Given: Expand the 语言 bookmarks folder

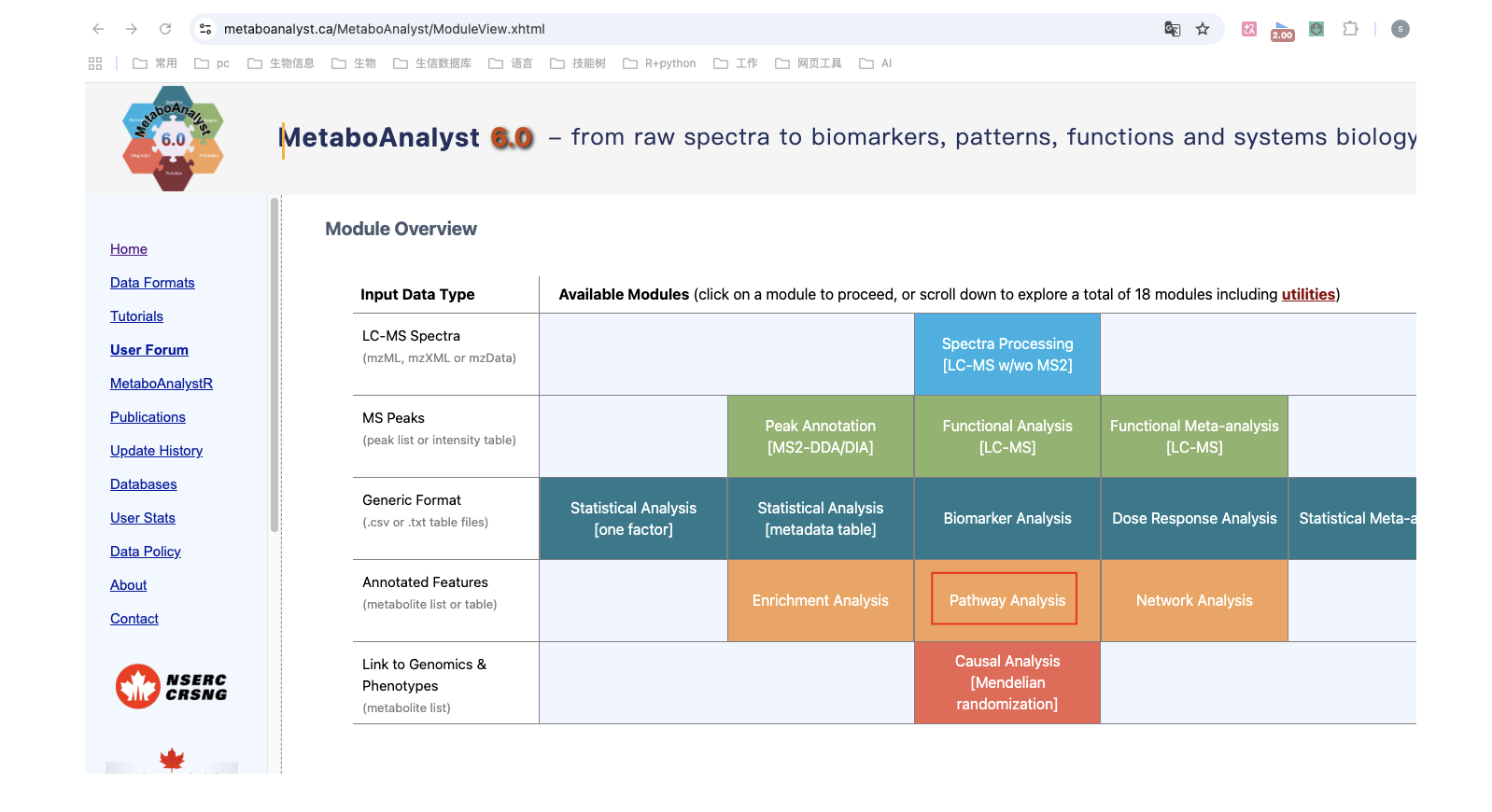Looking at the screenshot, I should tap(511, 63).
